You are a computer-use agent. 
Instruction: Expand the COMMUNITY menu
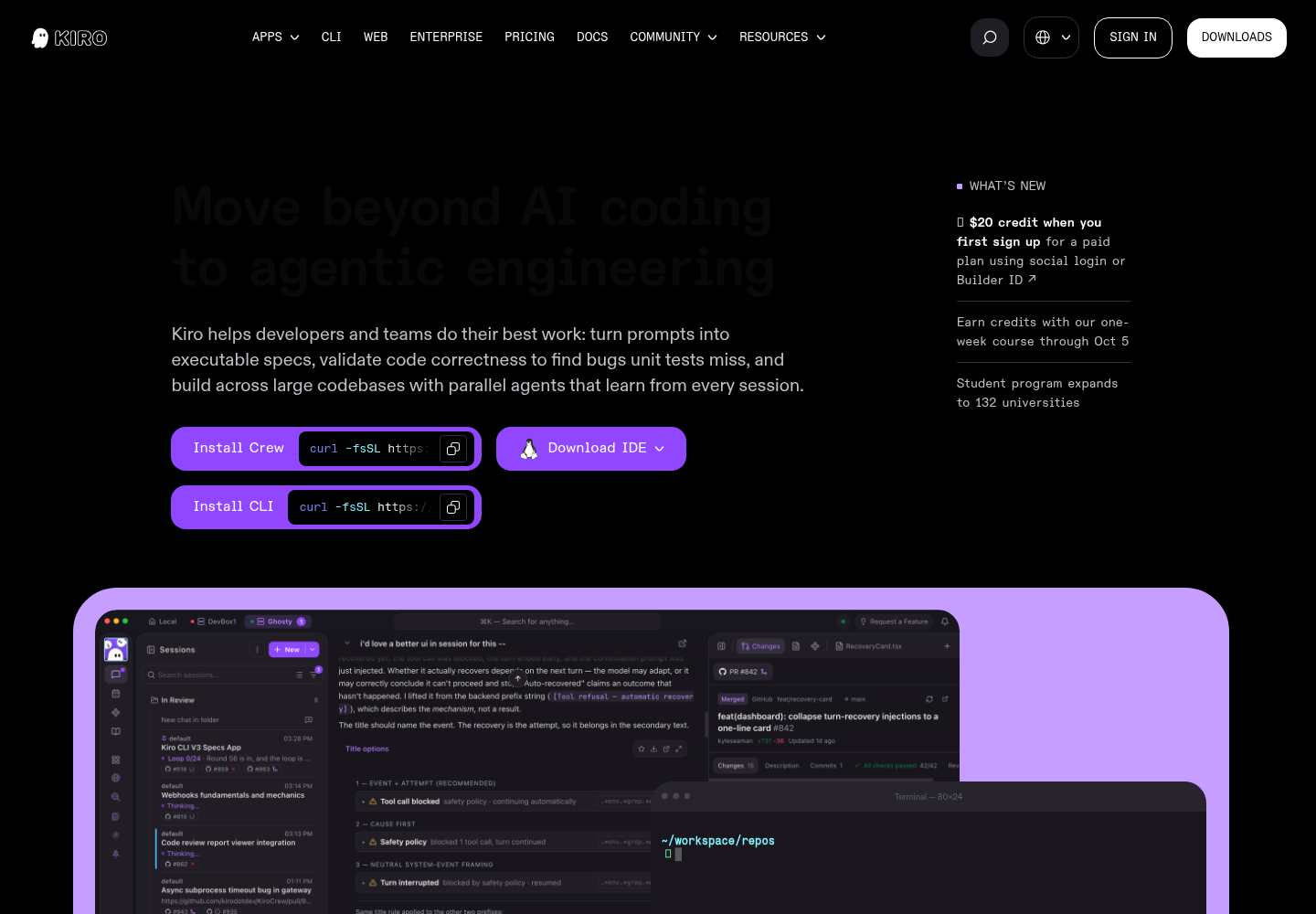pyautogui.click(x=674, y=37)
